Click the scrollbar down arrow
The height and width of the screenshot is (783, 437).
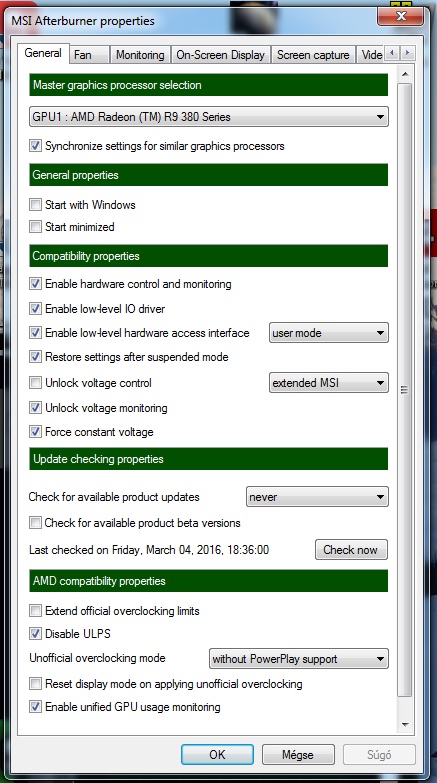pos(405,725)
